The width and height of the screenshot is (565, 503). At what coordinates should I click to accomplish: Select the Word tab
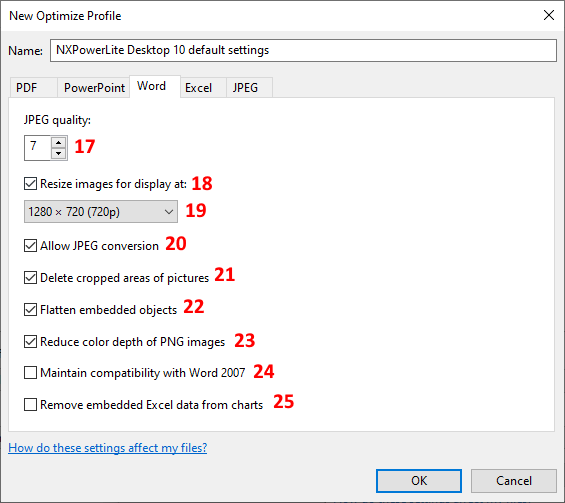coord(155,86)
